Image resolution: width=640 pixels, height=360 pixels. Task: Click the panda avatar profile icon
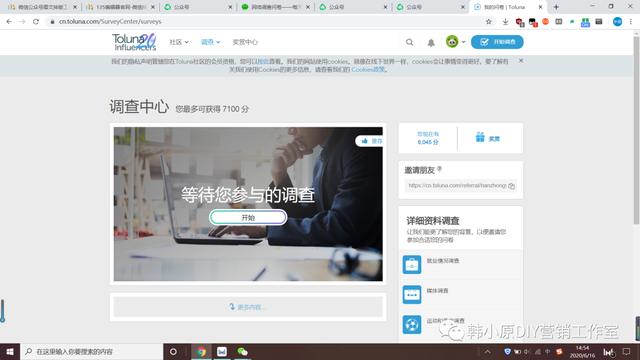pyautogui.click(x=452, y=42)
